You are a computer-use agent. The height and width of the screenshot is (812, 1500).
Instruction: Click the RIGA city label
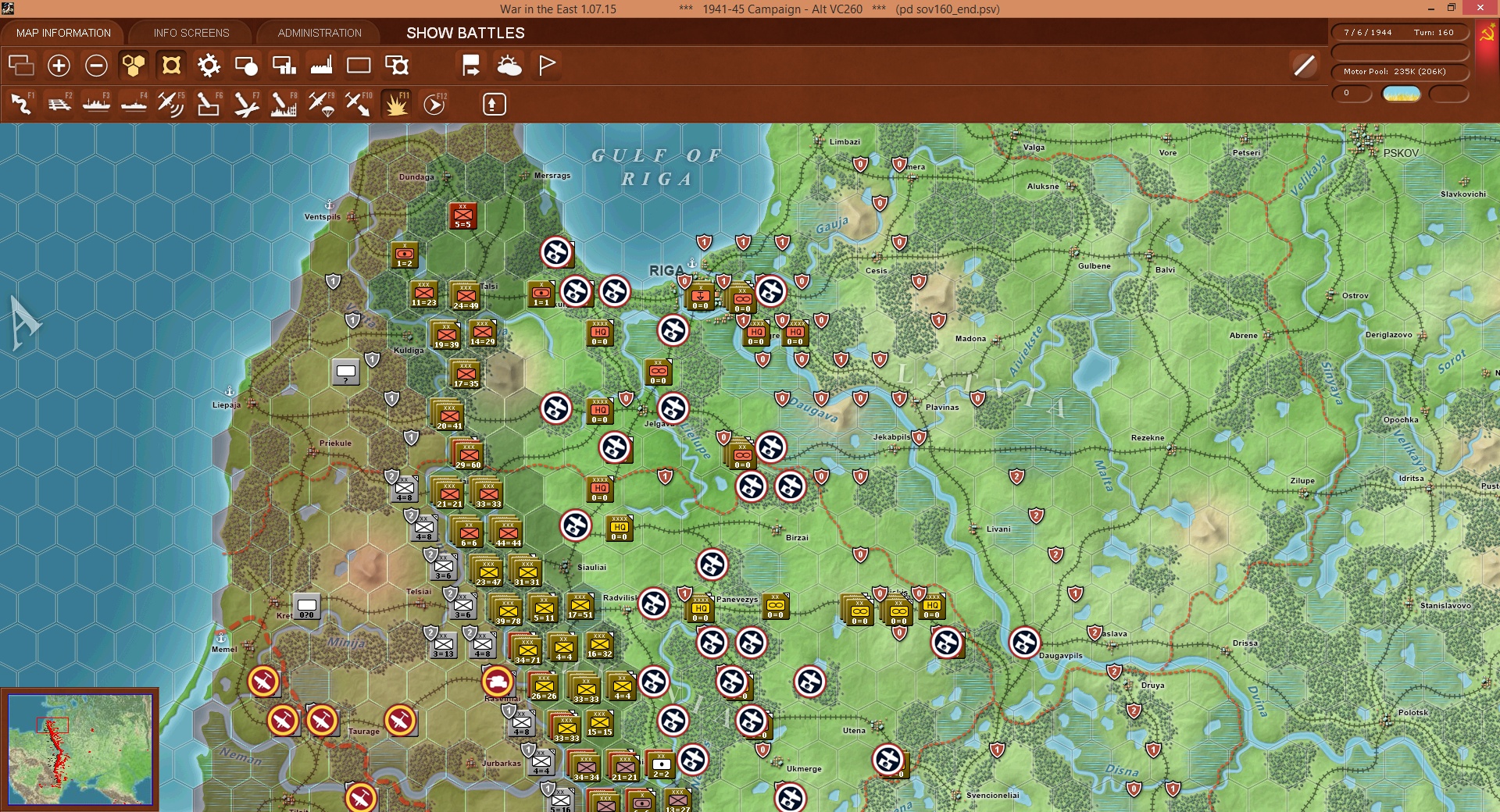coord(666,270)
